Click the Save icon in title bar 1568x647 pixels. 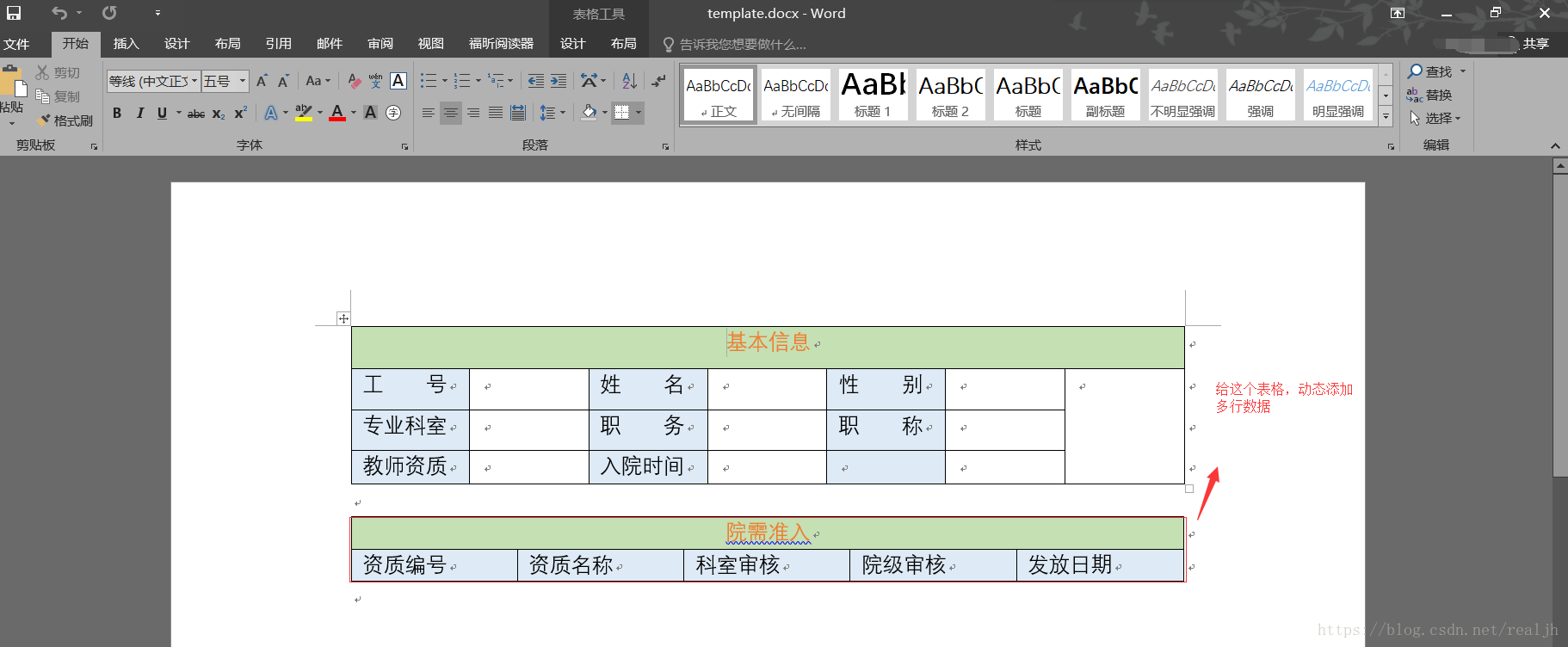14,13
